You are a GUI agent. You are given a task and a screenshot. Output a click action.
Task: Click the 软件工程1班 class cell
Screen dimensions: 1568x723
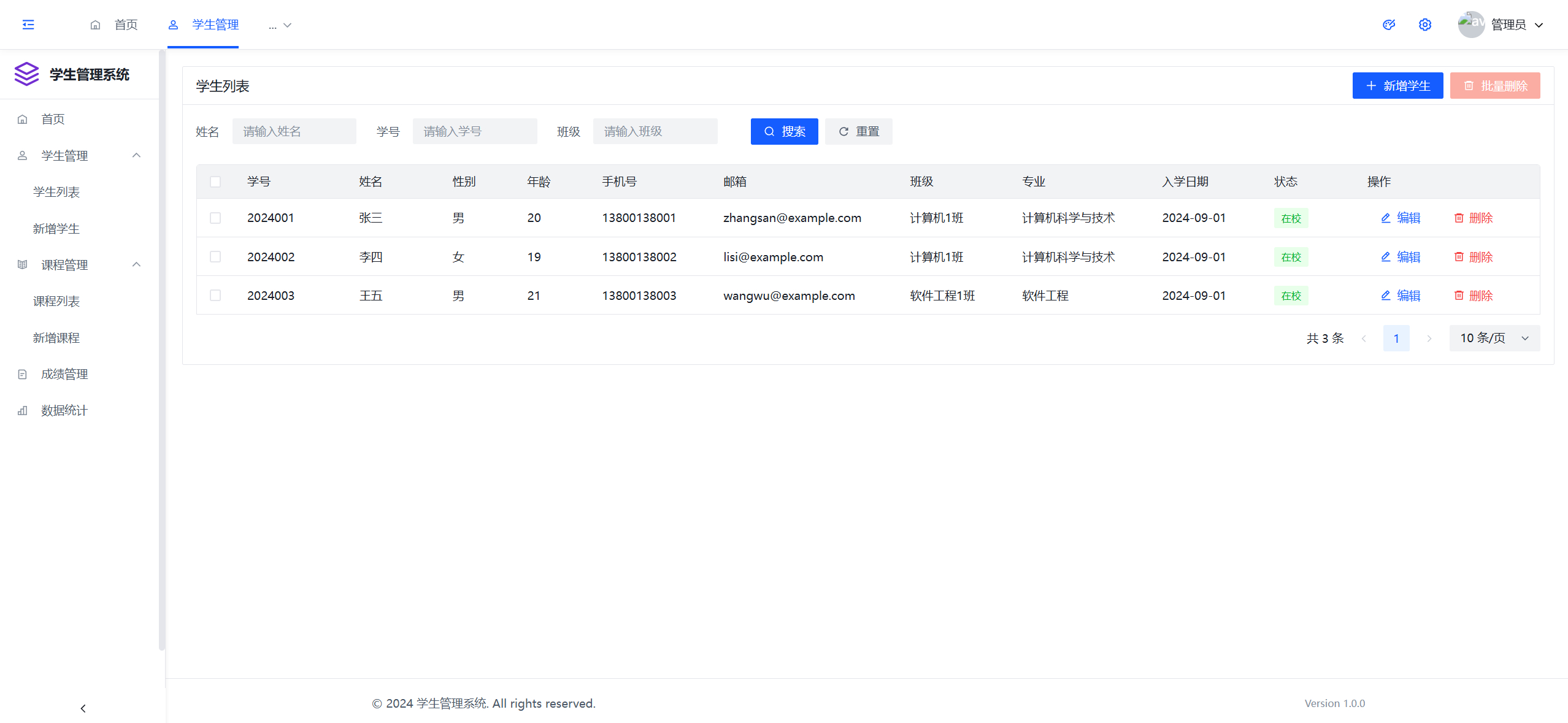coord(942,296)
